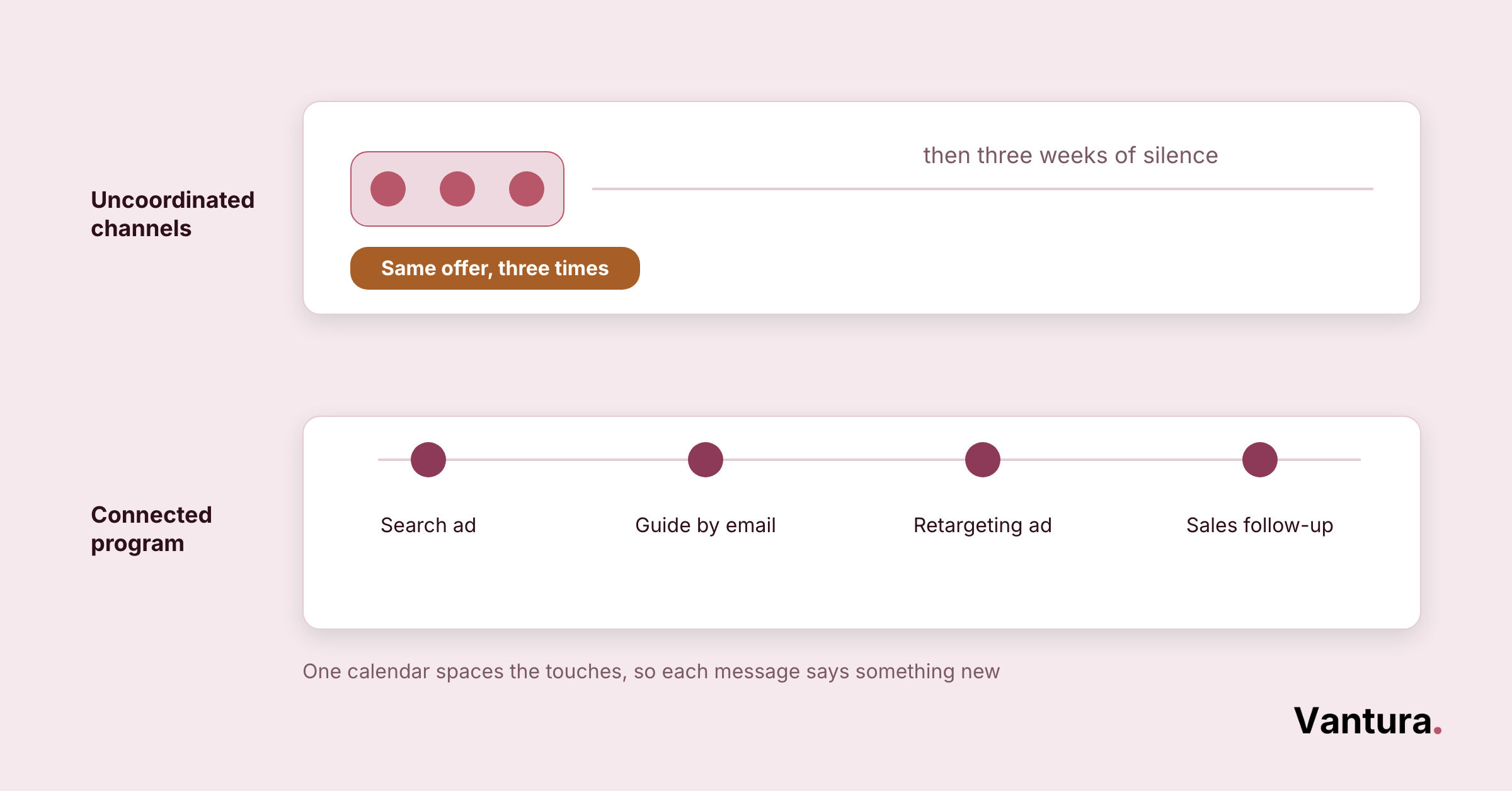The height and width of the screenshot is (791, 1512).
Task: Select the Guide by email timeline dot
Action: tap(706, 460)
